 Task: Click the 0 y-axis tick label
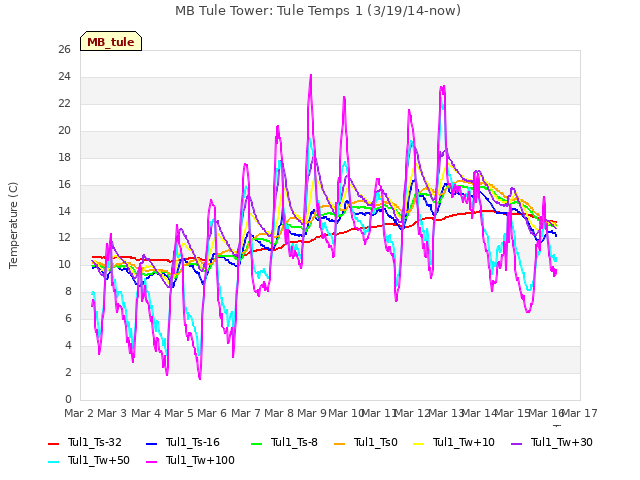68,400
